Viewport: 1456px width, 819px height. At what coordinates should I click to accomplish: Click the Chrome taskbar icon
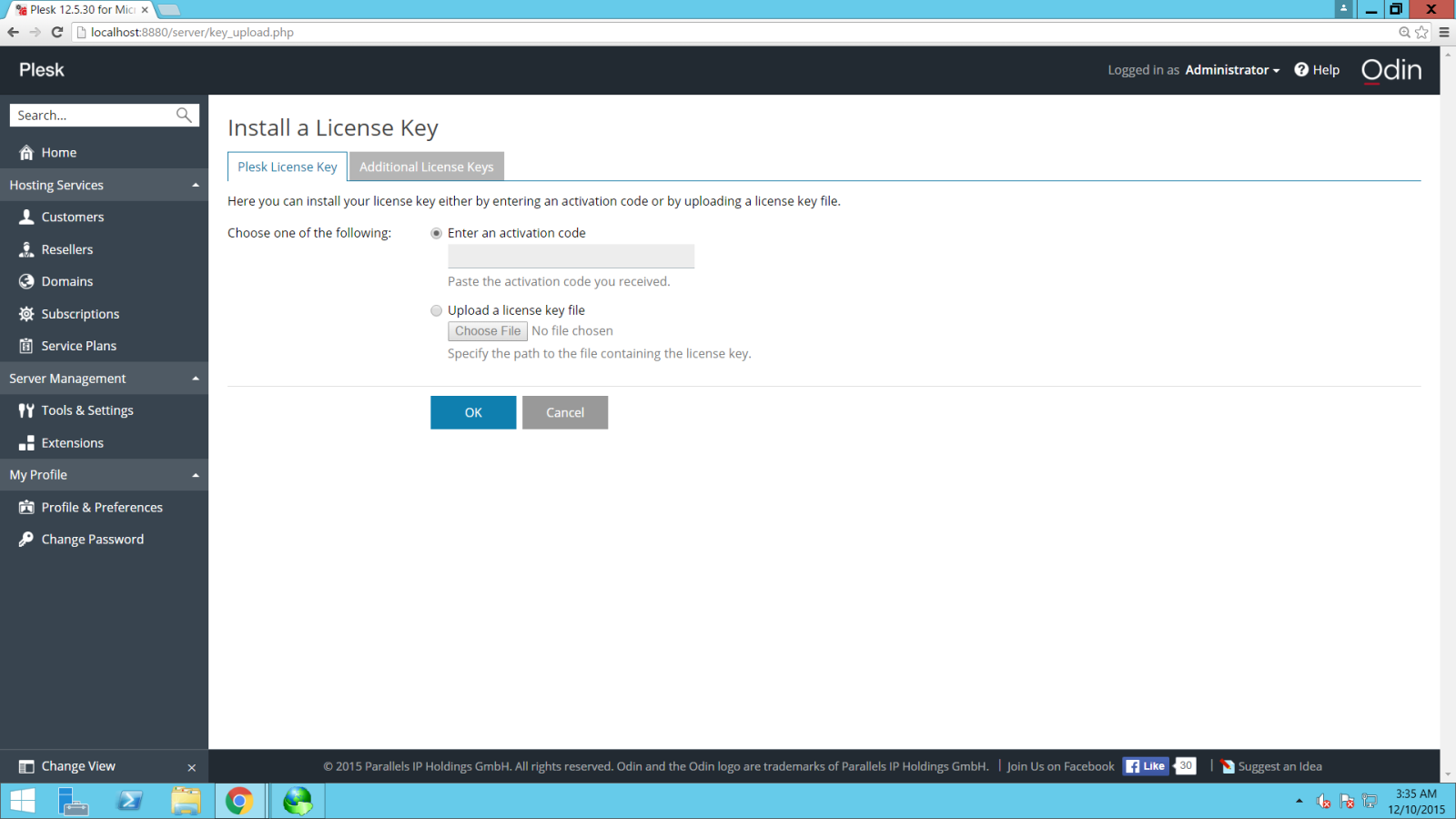pos(239,801)
